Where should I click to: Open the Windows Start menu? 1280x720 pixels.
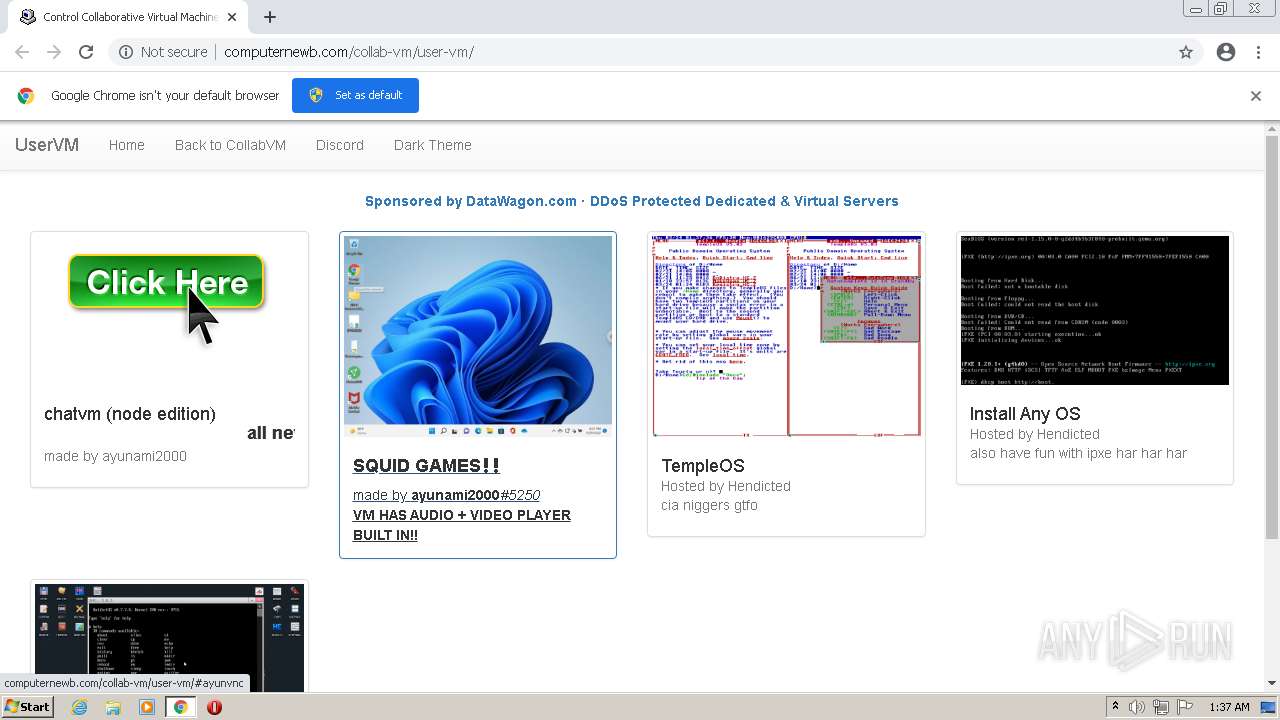(x=27, y=707)
